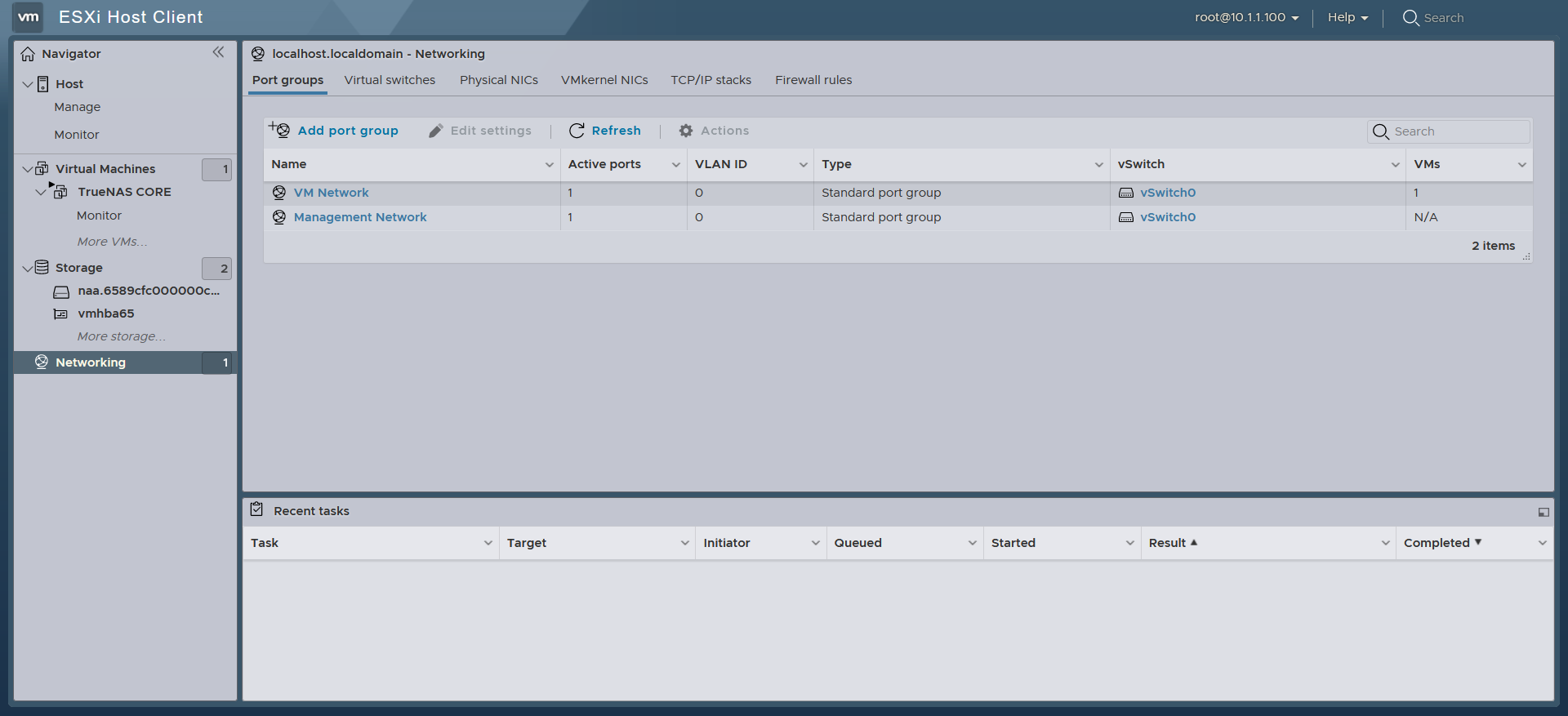This screenshot has width=1568, height=716.
Task: Open the Started column dropdown arrow
Action: pyautogui.click(x=1130, y=543)
